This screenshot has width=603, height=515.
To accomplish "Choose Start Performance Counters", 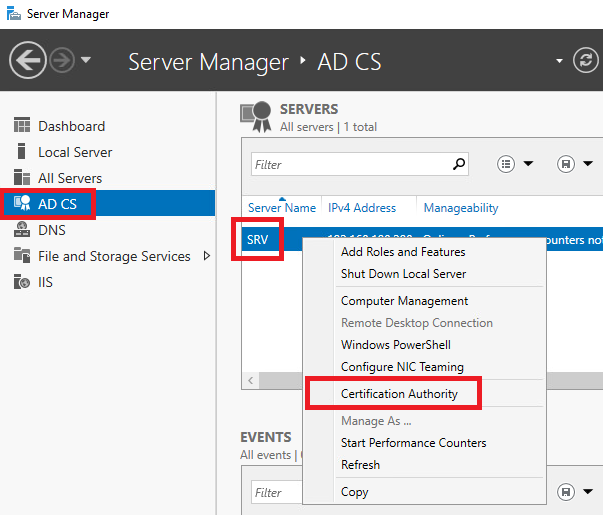I will click(413, 443).
